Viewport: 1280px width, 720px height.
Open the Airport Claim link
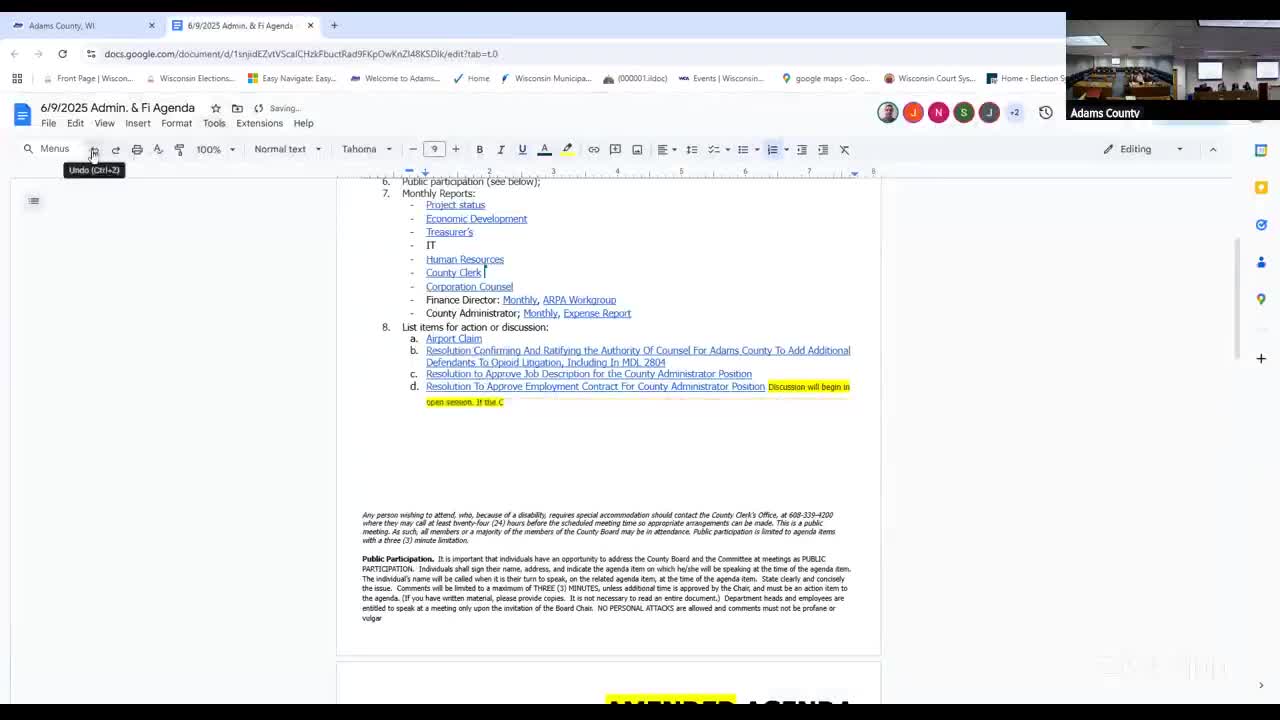(x=453, y=339)
